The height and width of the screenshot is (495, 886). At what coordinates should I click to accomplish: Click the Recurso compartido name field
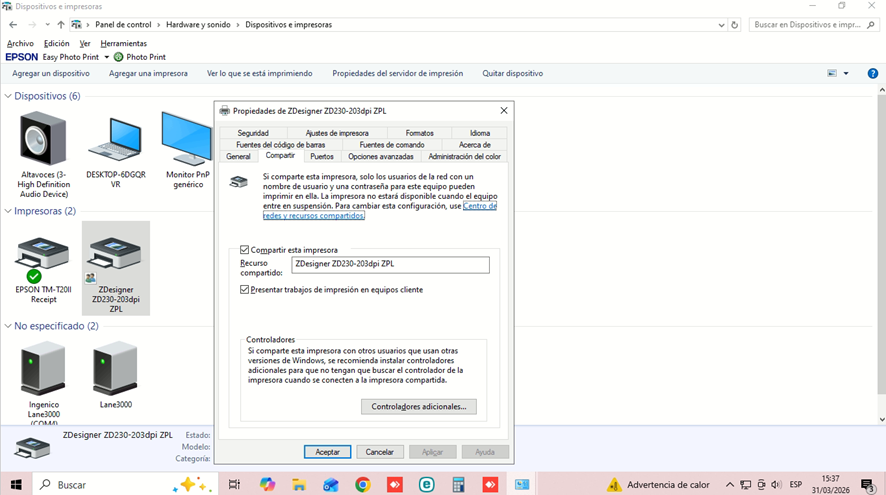tap(390, 265)
